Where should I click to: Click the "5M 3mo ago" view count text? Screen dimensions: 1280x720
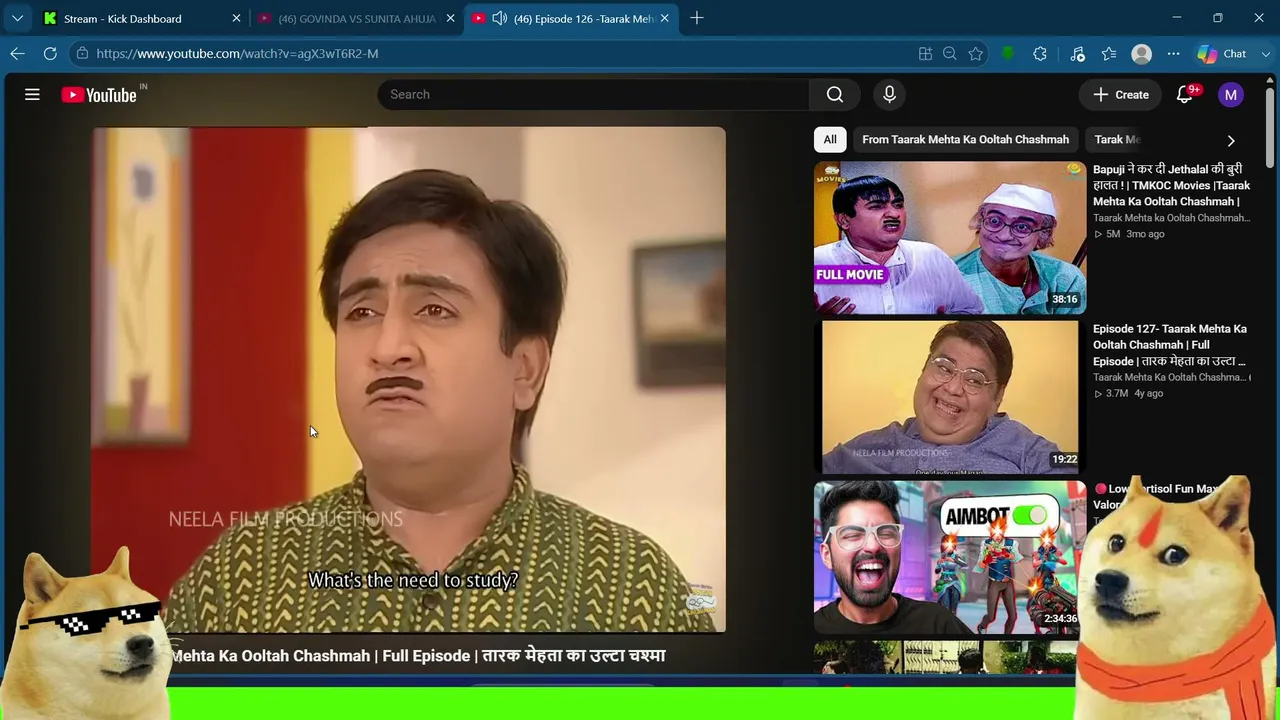coord(1129,234)
